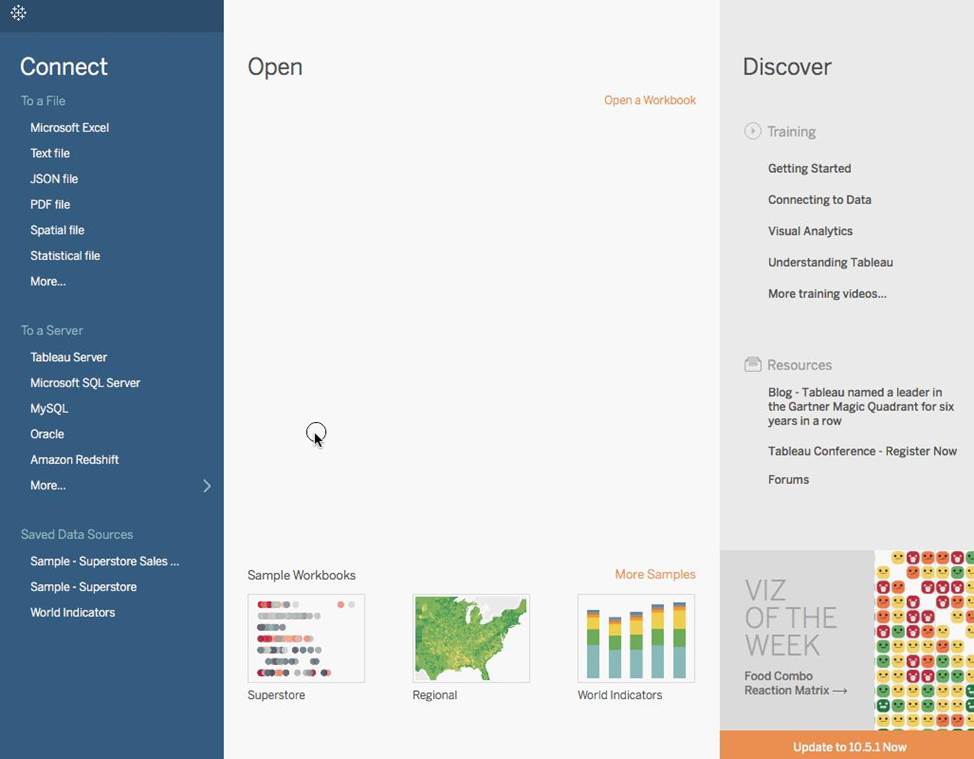Click the Open a Workbook link
Screen dimensions: 974x759
(x=650, y=100)
